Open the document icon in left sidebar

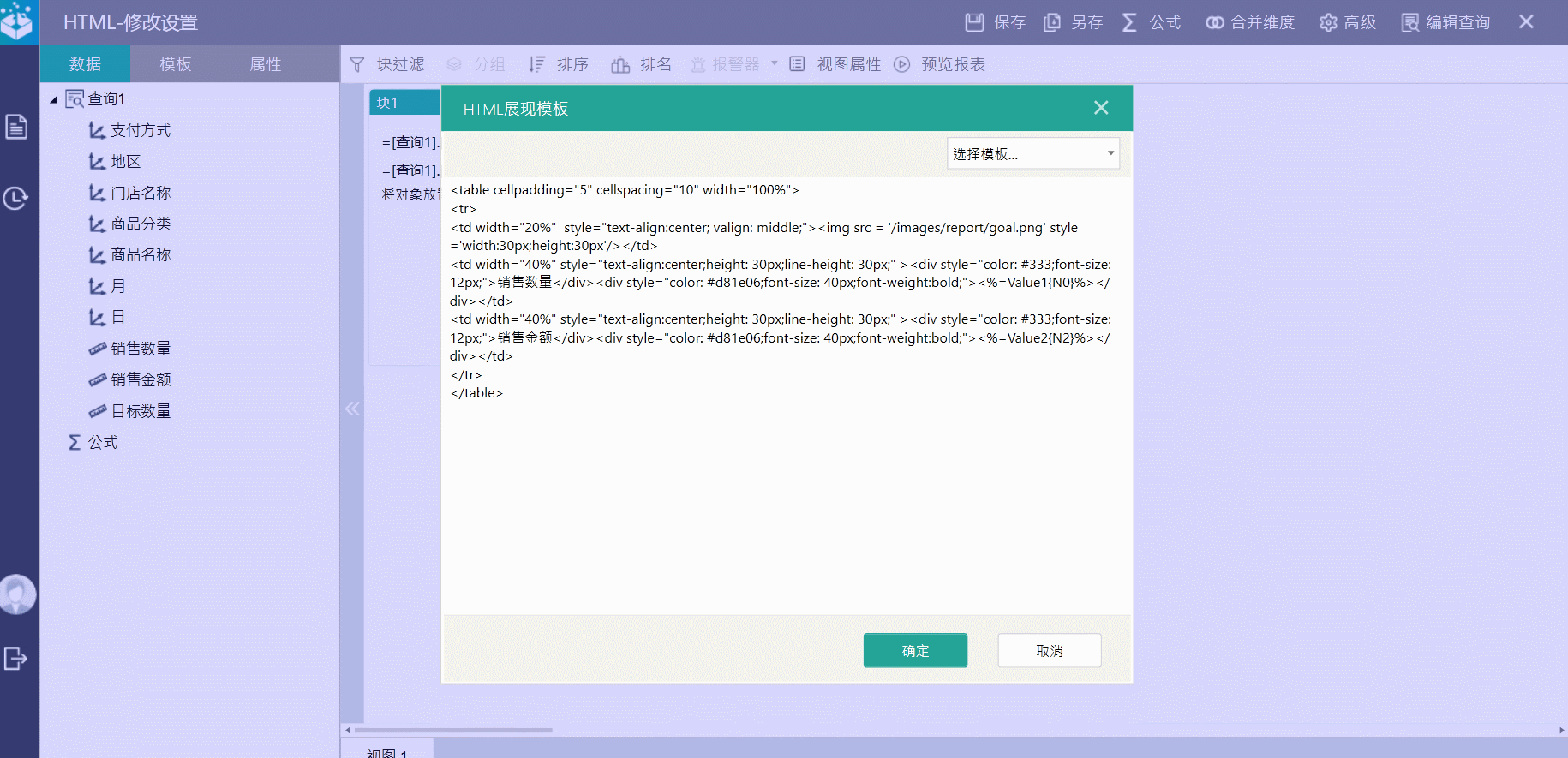(16, 127)
